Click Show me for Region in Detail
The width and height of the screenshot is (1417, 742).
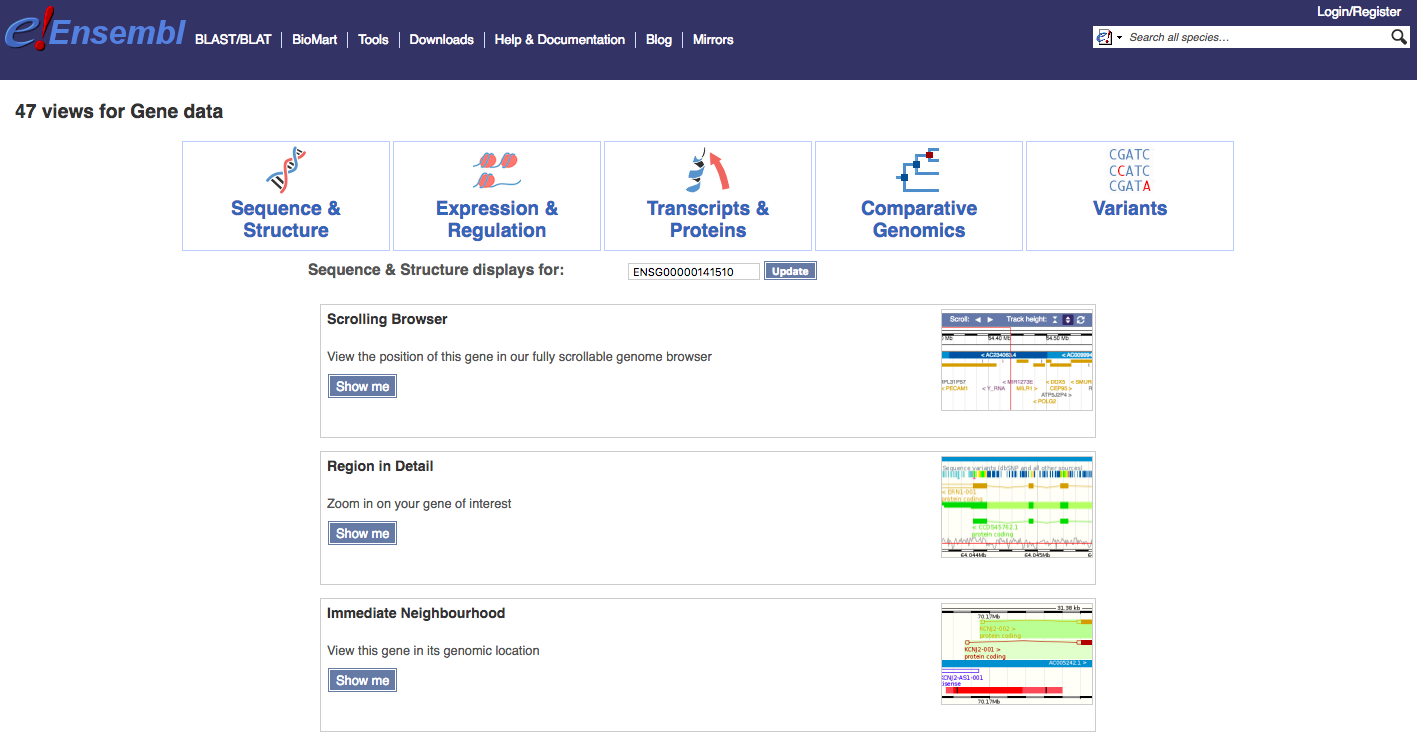click(x=362, y=533)
